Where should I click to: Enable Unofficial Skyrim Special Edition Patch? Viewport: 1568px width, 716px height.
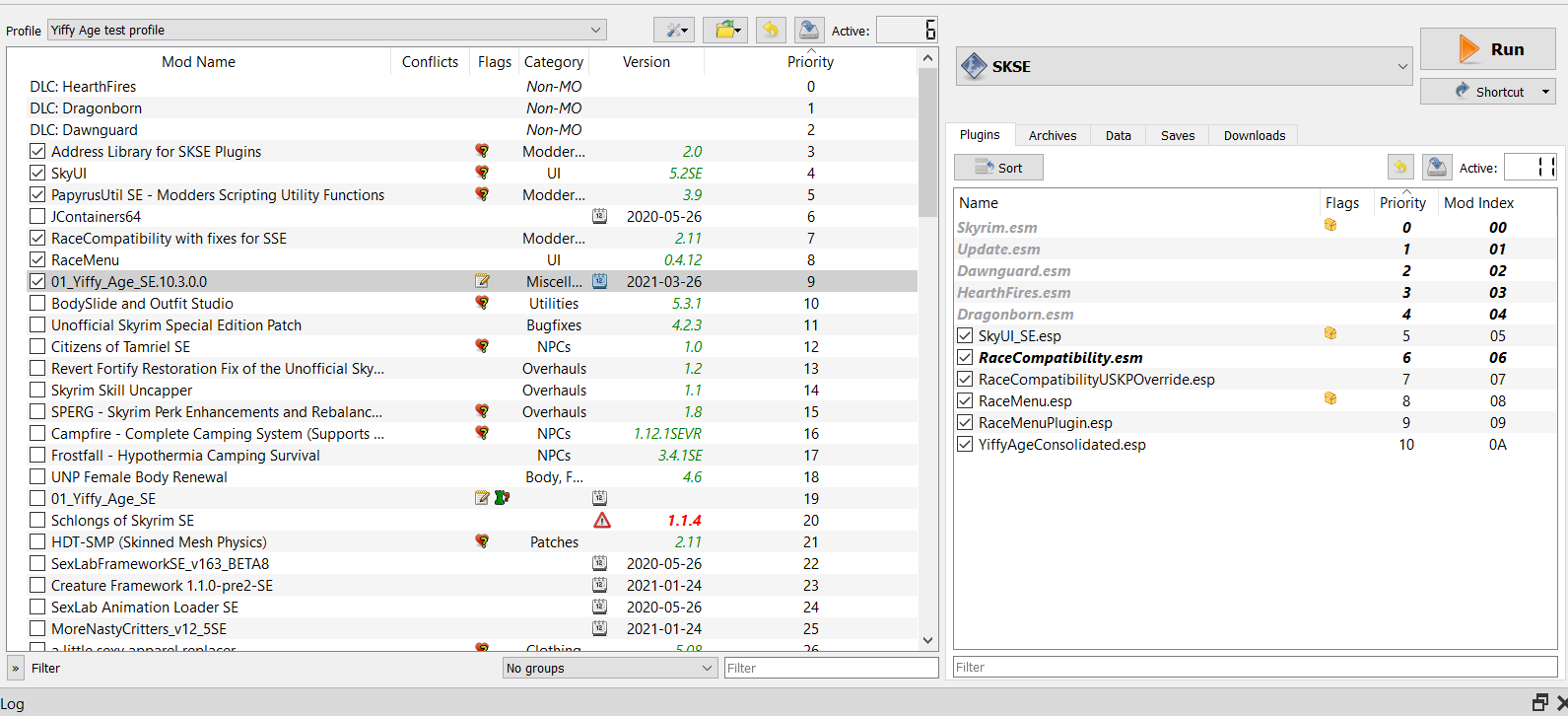pyautogui.click(x=37, y=324)
